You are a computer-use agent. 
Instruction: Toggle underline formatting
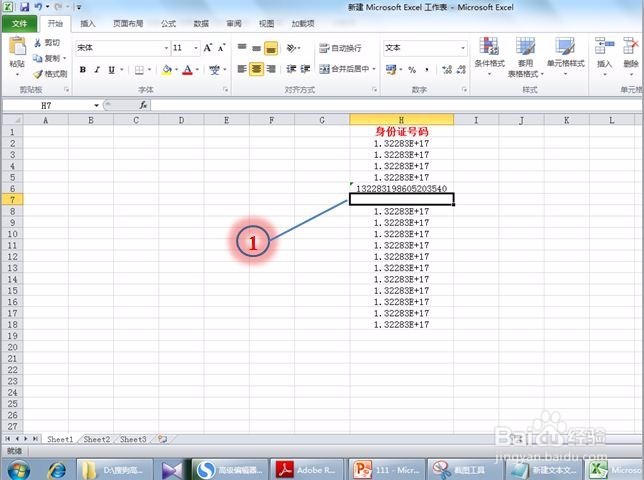point(111,70)
